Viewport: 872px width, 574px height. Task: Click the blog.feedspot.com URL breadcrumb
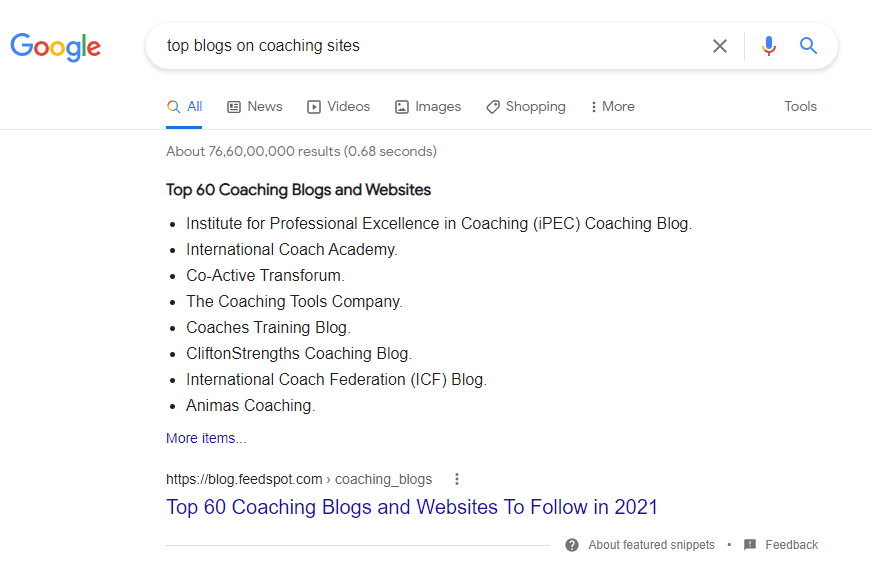tap(298, 479)
